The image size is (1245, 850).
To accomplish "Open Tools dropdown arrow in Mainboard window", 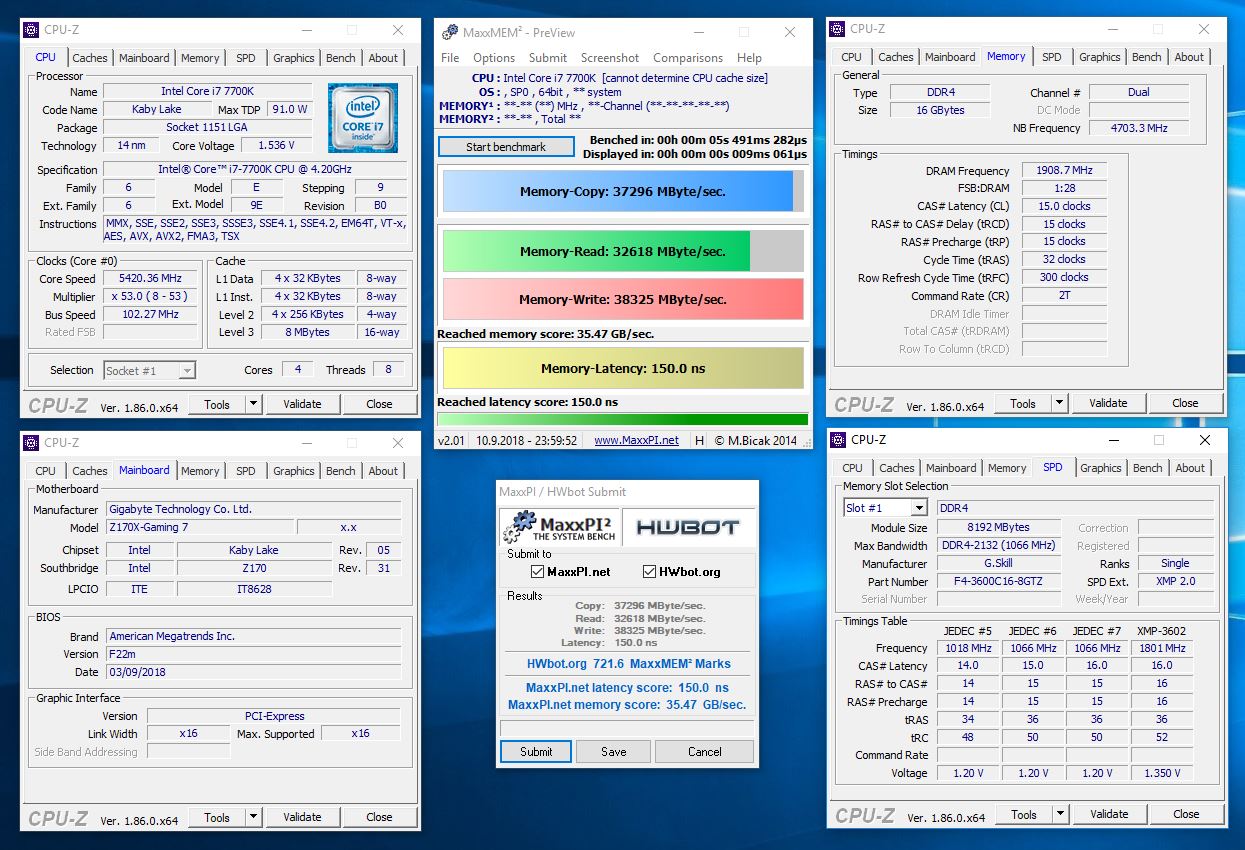I will (x=253, y=817).
